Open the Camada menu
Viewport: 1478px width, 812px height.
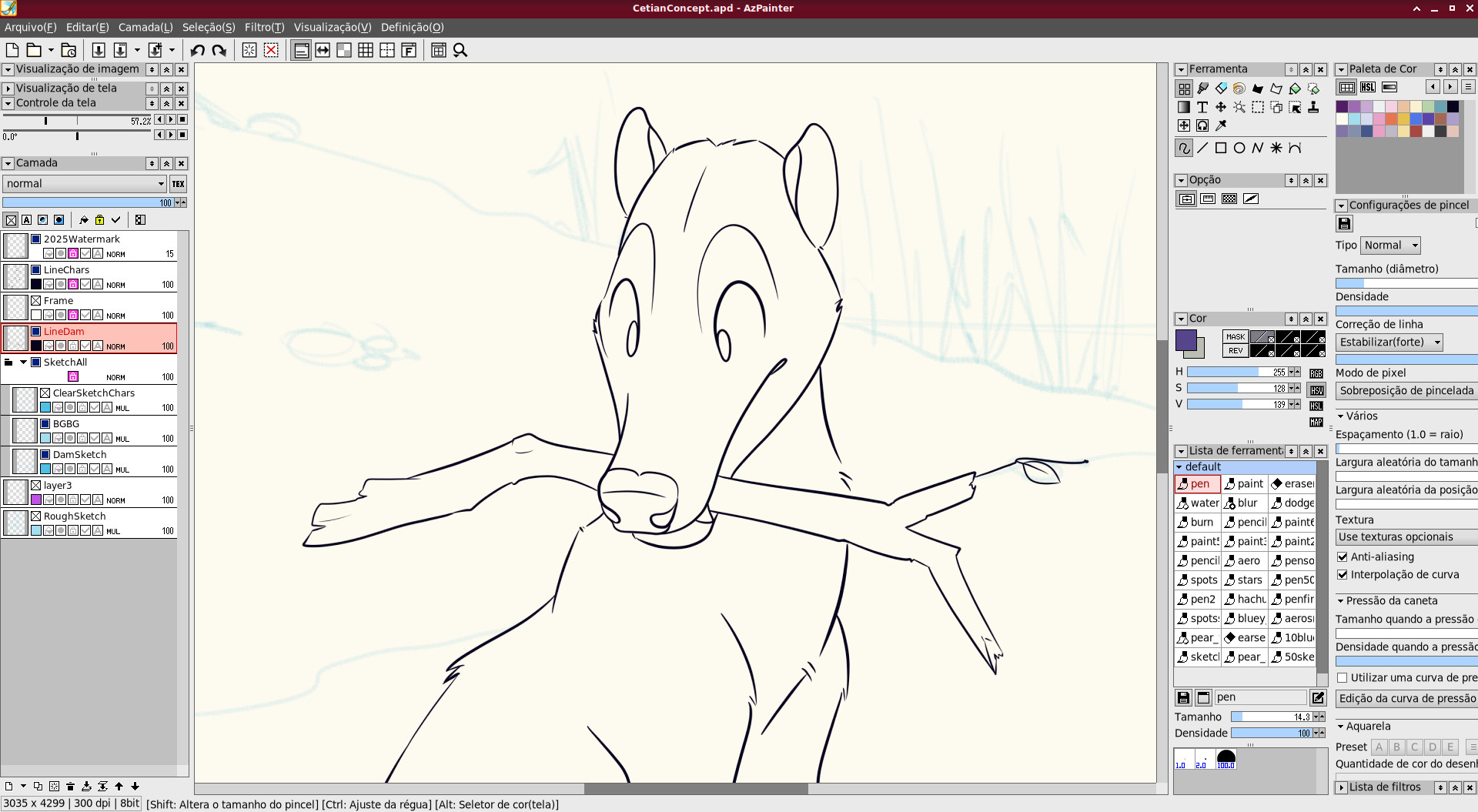(x=145, y=27)
